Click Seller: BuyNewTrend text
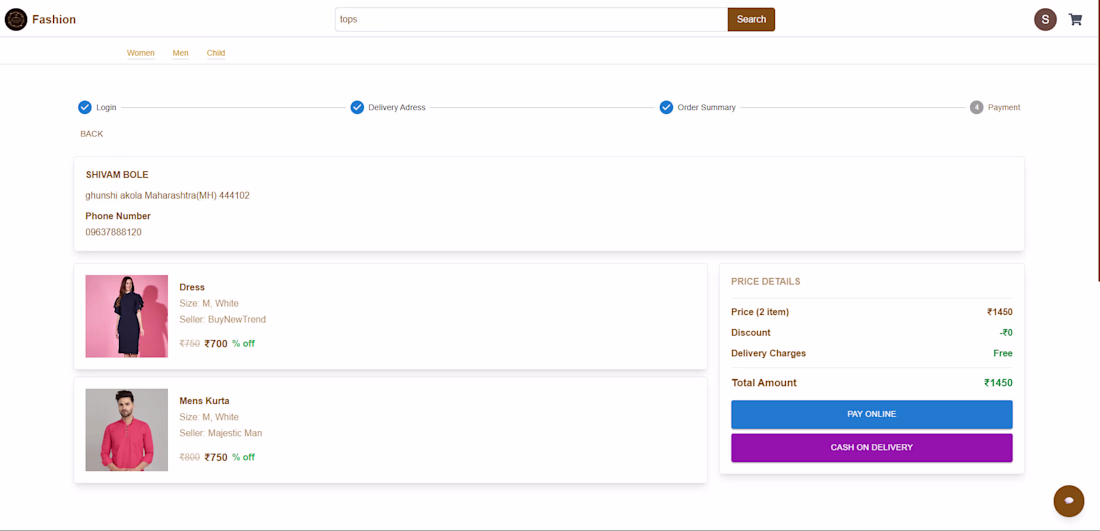Screen dimensions: 1100x531 [x=222, y=319]
